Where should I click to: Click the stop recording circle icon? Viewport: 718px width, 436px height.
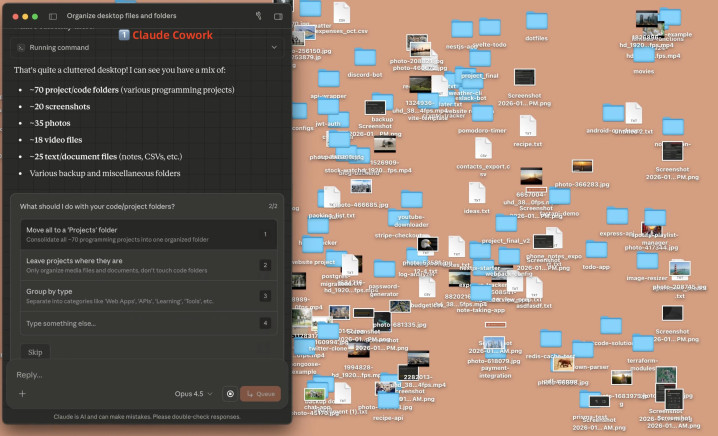point(230,394)
